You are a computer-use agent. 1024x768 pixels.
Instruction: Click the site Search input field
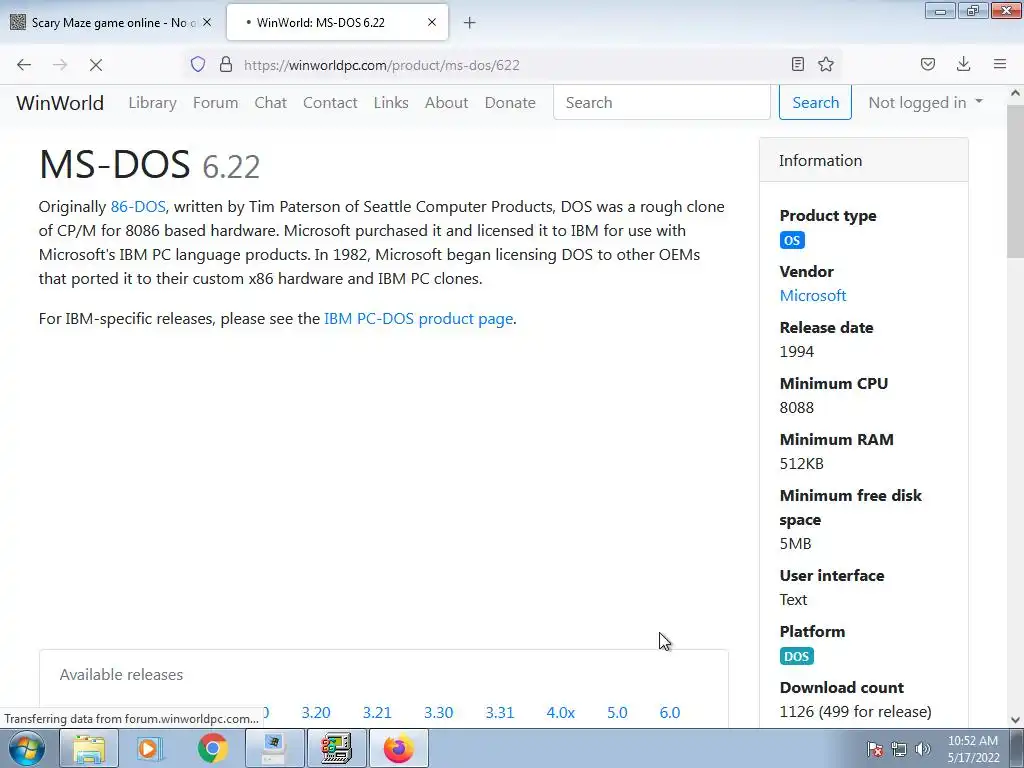662,103
